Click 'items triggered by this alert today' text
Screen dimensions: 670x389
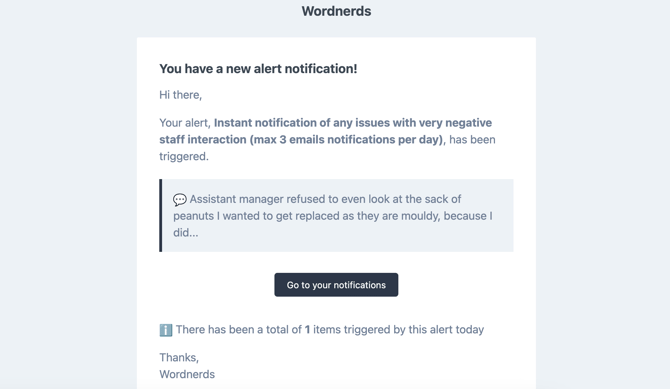coord(399,330)
